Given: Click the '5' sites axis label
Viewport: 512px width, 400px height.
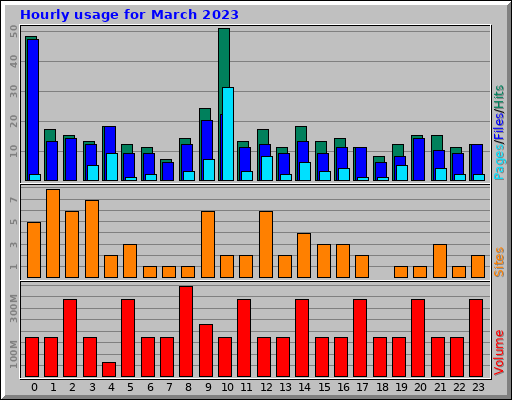Looking at the screenshot, I should tap(14, 222).
